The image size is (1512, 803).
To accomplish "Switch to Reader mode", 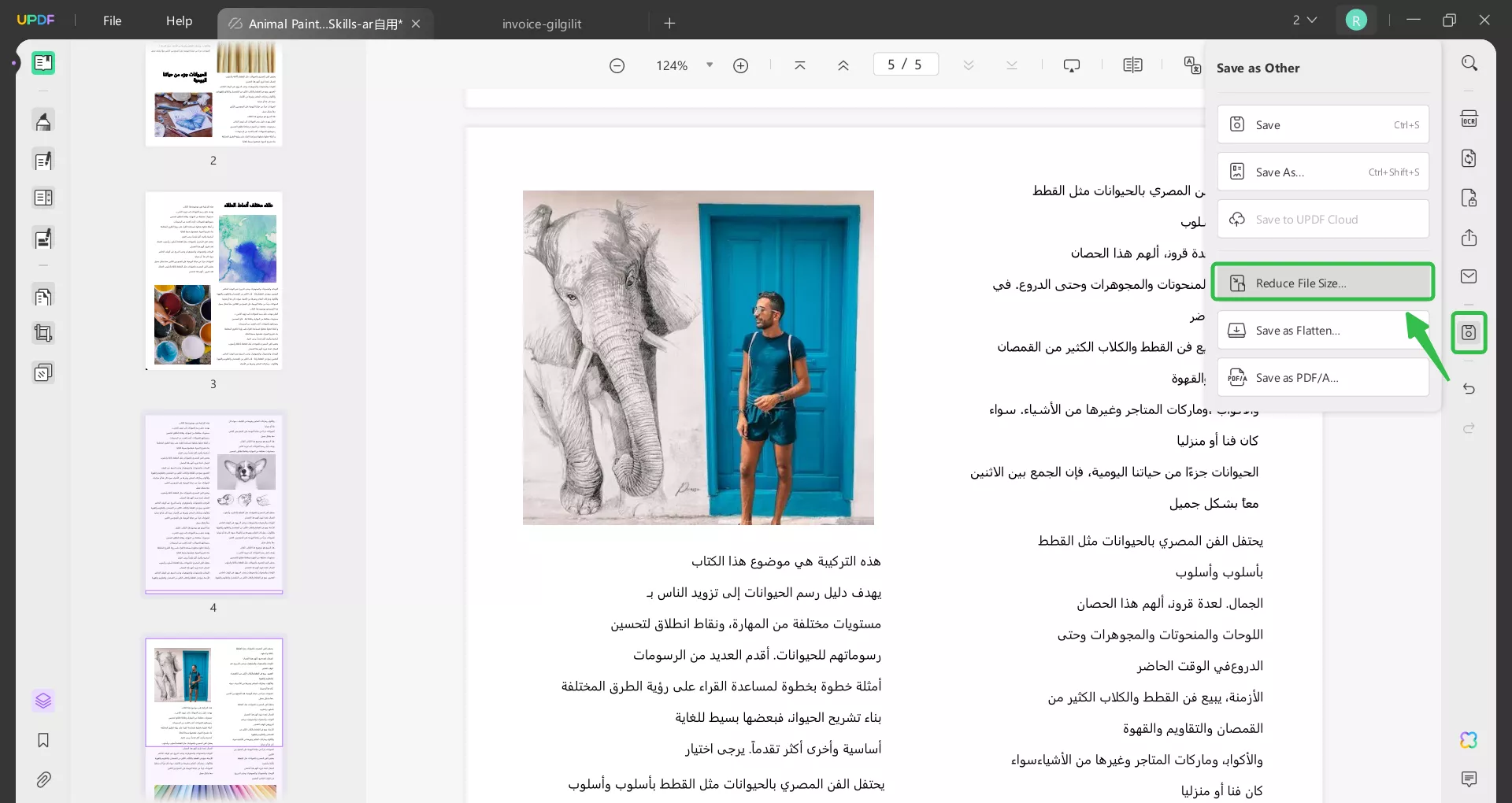I will pyautogui.click(x=43, y=63).
